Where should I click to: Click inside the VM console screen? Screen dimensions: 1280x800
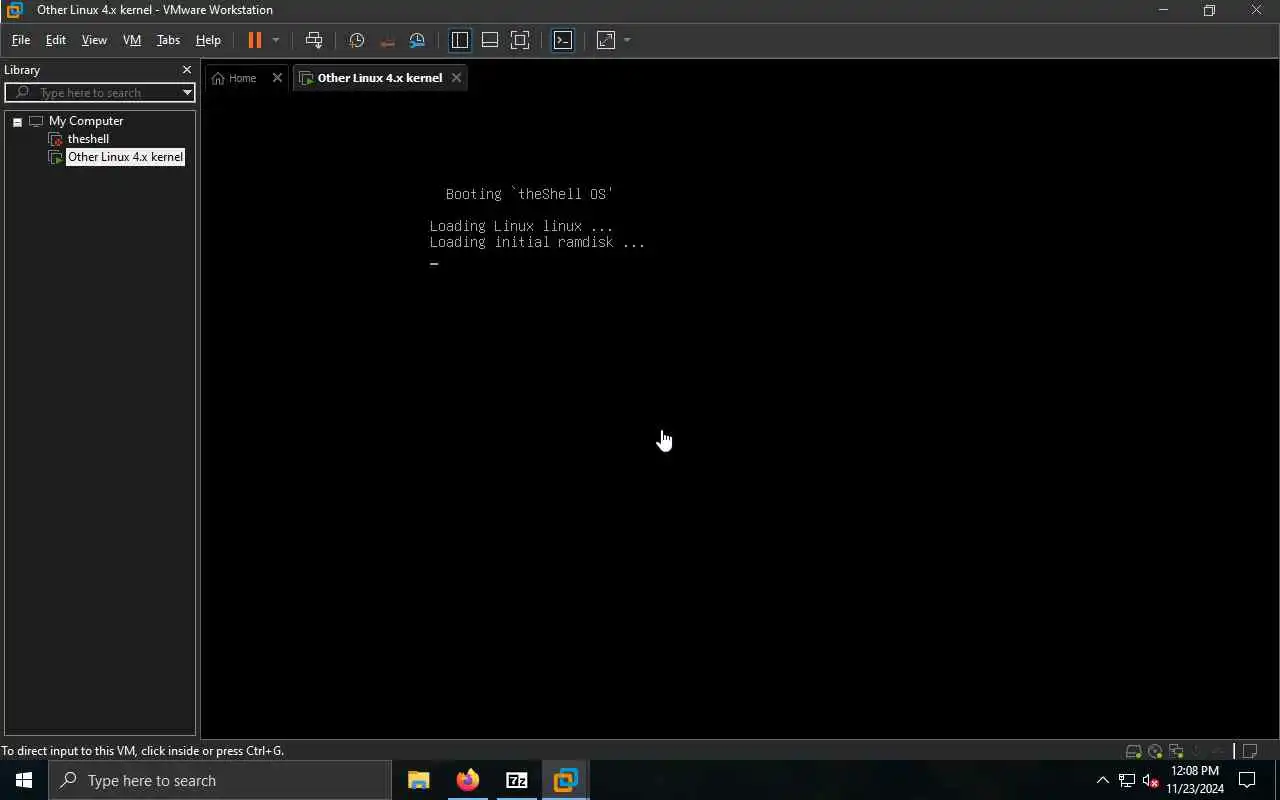coord(740,415)
